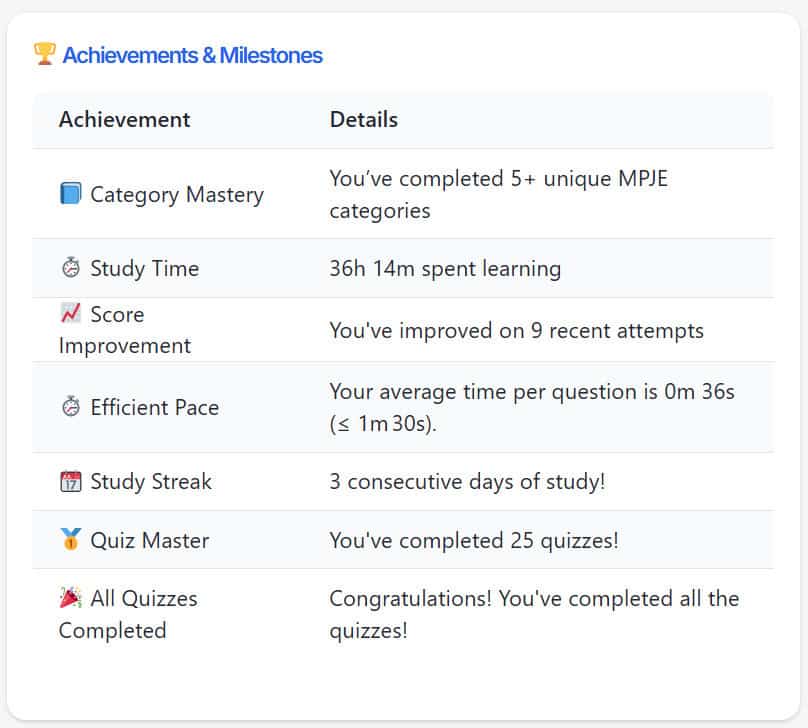Select the Study Time row label
This screenshot has height=728, width=808.
click(144, 268)
